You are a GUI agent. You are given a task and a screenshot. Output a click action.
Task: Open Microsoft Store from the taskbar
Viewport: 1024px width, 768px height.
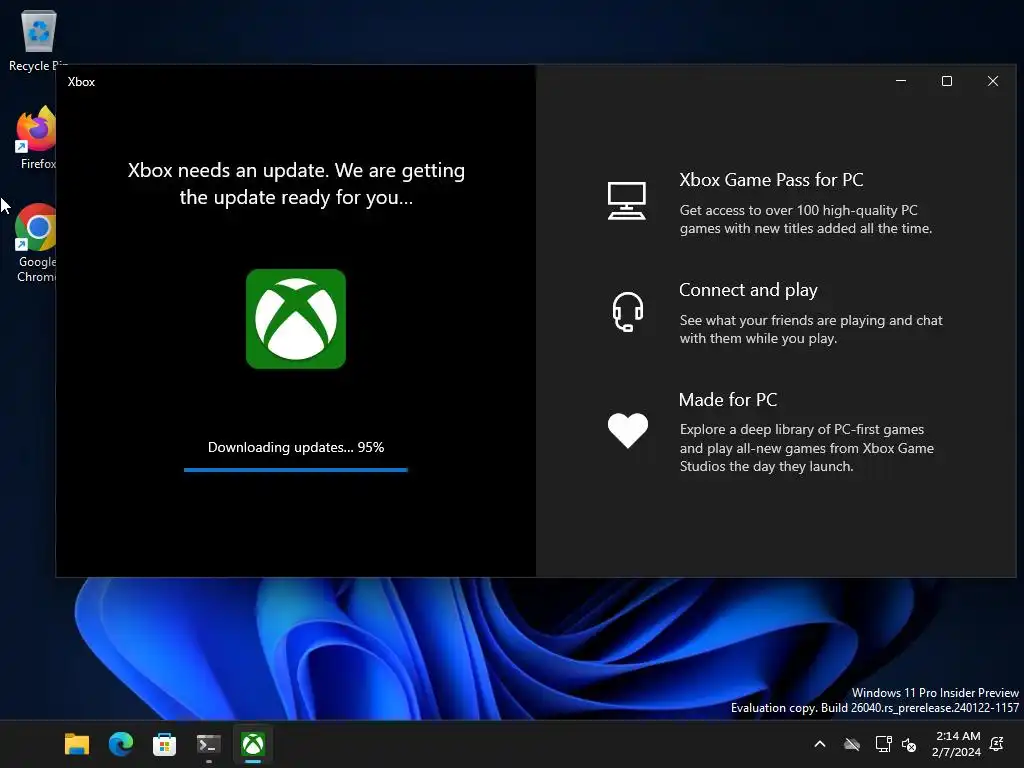click(x=165, y=744)
